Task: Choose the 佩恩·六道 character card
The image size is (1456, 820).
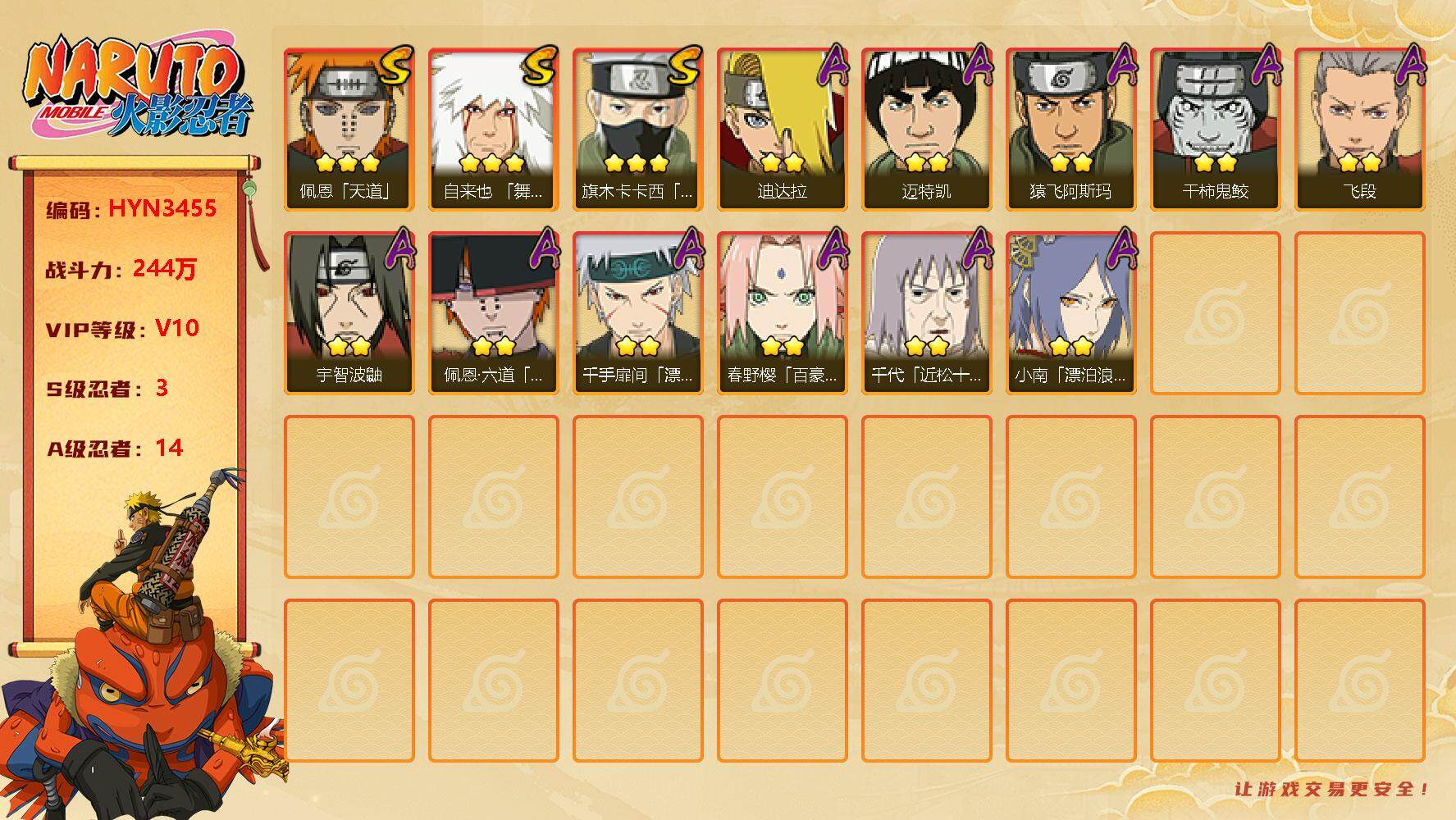Action: pos(493,313)
